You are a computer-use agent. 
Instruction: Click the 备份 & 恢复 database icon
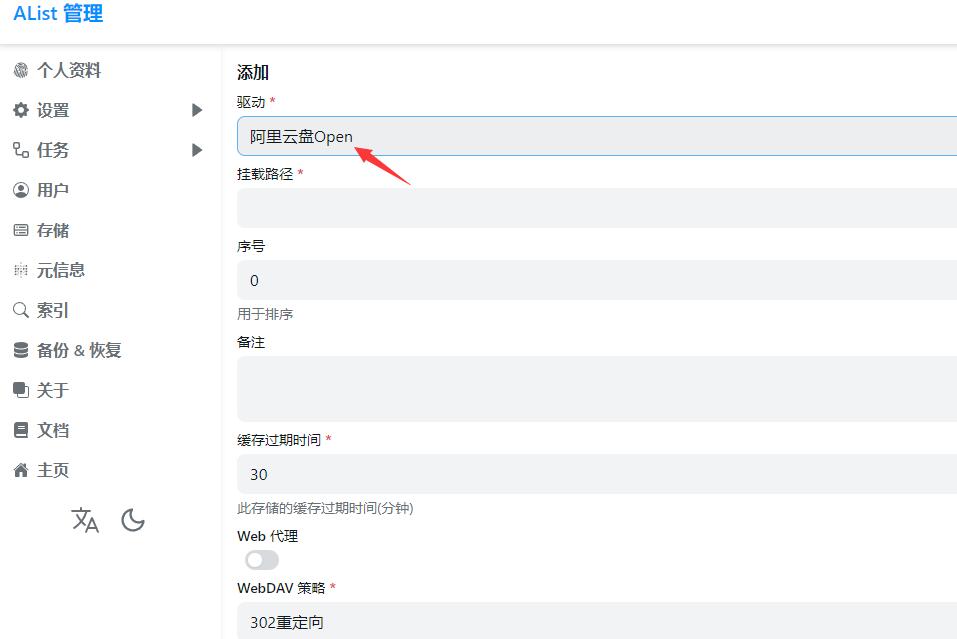pyautogui.click(x=21, y=350)
